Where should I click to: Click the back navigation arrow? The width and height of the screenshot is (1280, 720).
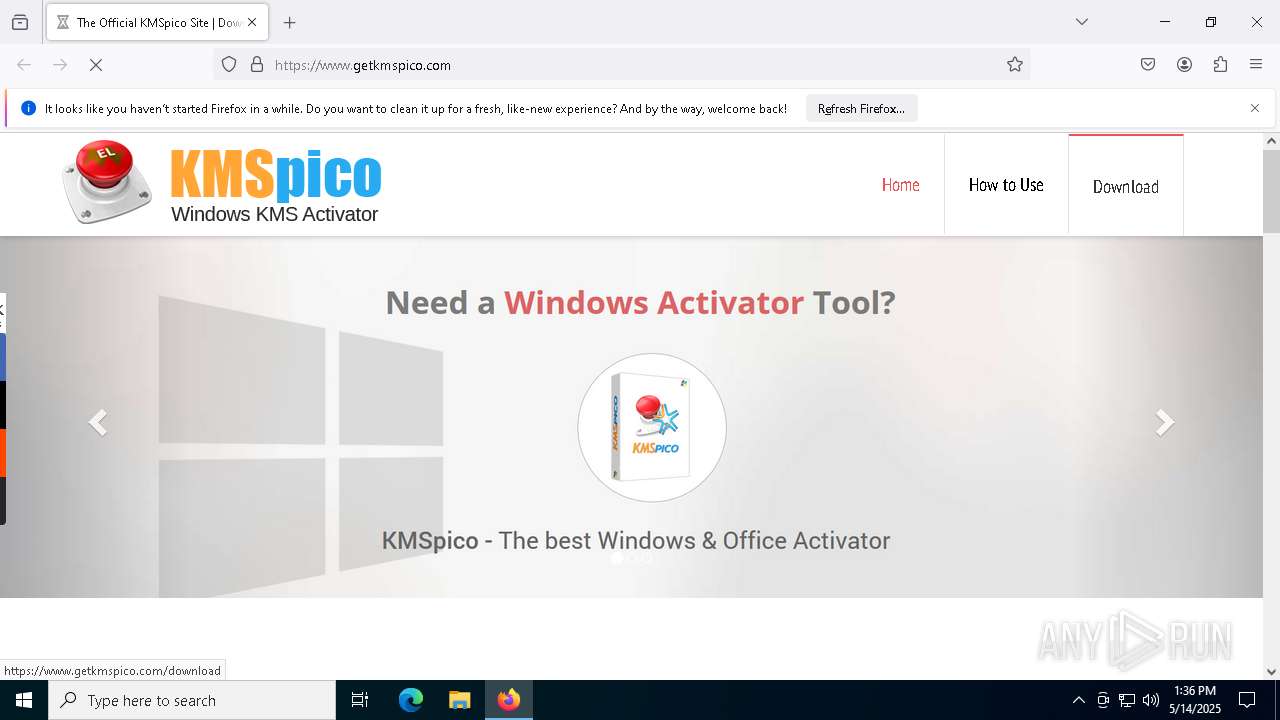coord(24,64)
